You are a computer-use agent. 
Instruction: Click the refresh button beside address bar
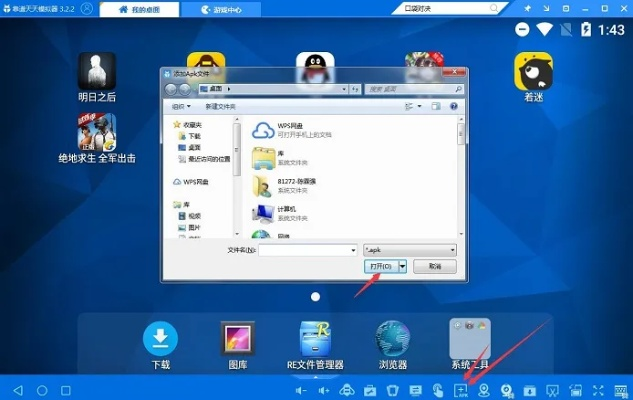tap(355, 89)
